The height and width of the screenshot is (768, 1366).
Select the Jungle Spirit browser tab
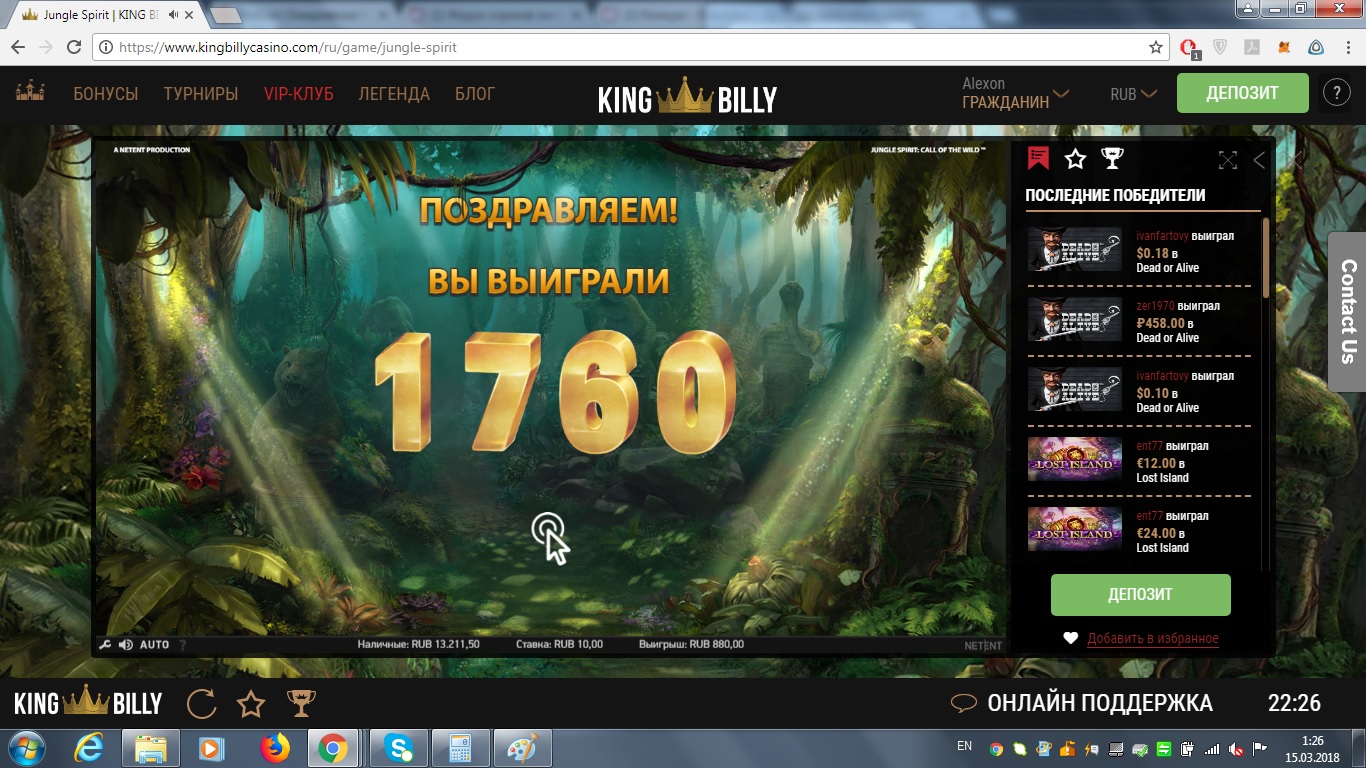[x=103, y=15]
